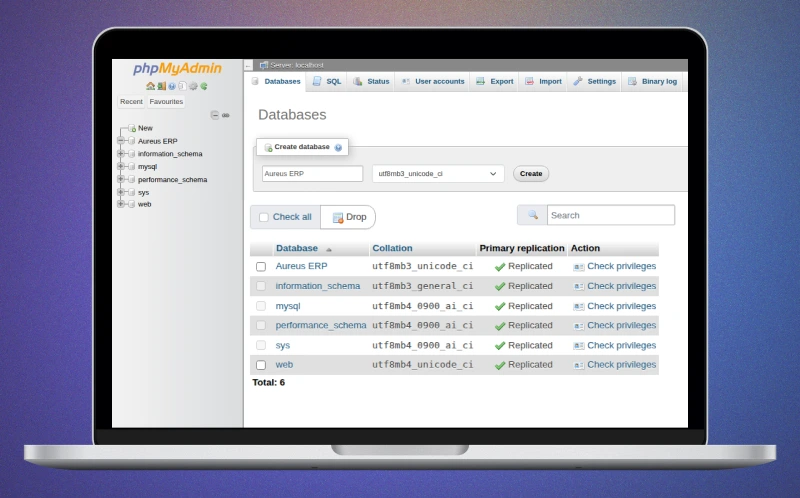Open the utf8mb3_unicode_ci collation dropdown
Image resolution: width=800 pixels, height=498 pixels.
[x=438, y=173]
